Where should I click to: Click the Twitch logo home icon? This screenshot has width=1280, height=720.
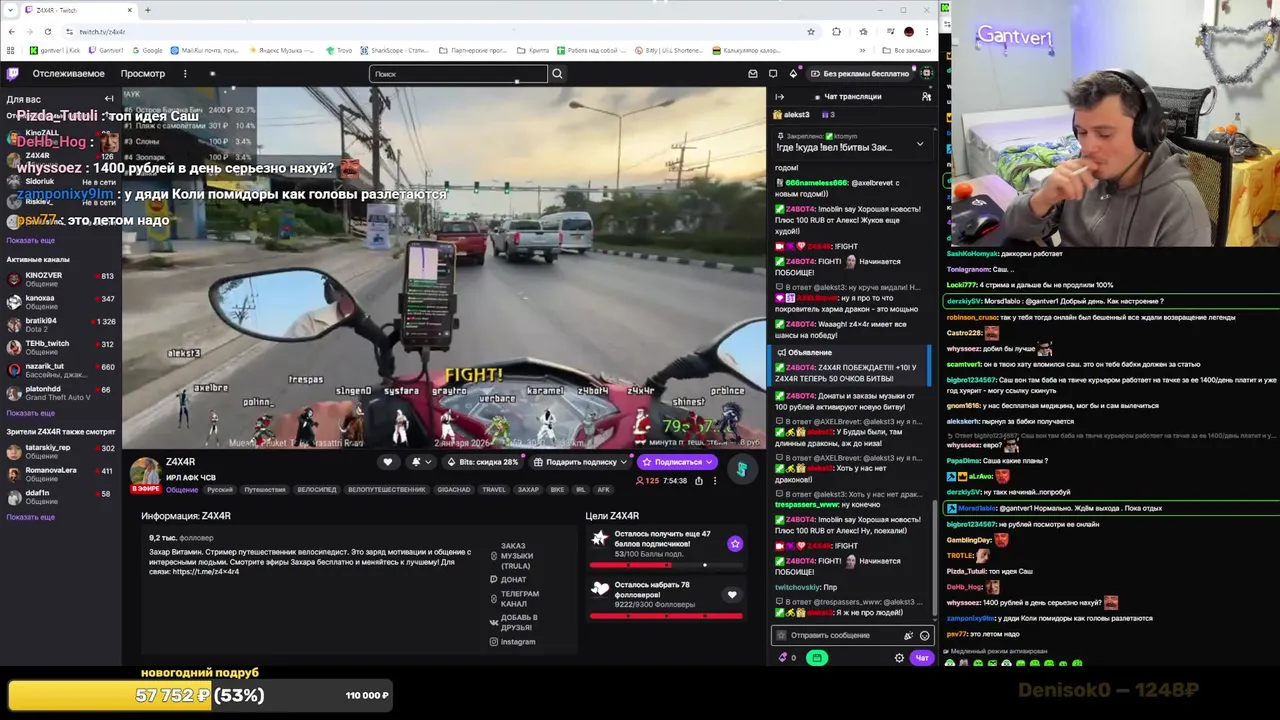click(12, 73)
